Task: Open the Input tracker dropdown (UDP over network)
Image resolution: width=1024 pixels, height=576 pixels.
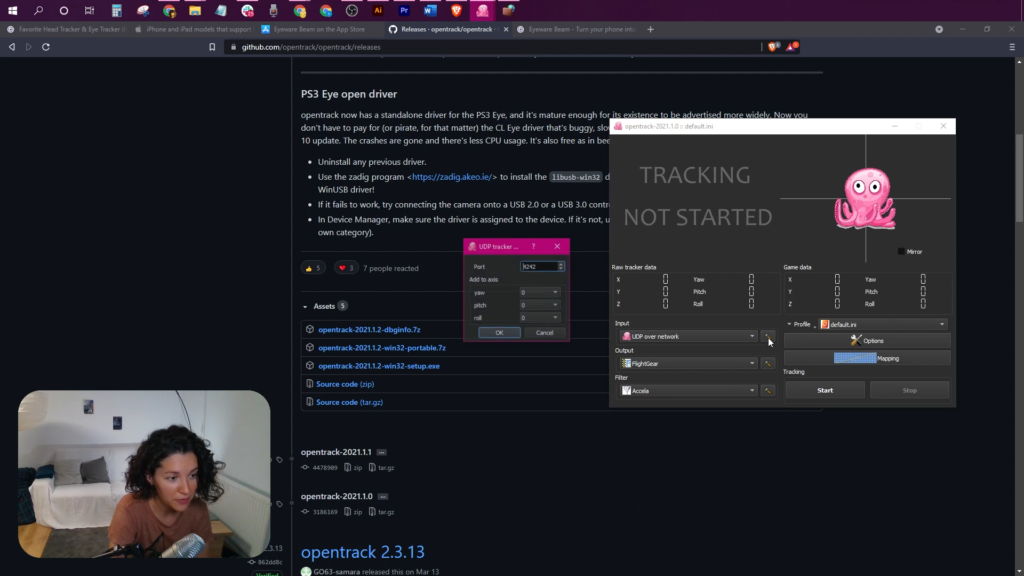Action: (688, 336)
